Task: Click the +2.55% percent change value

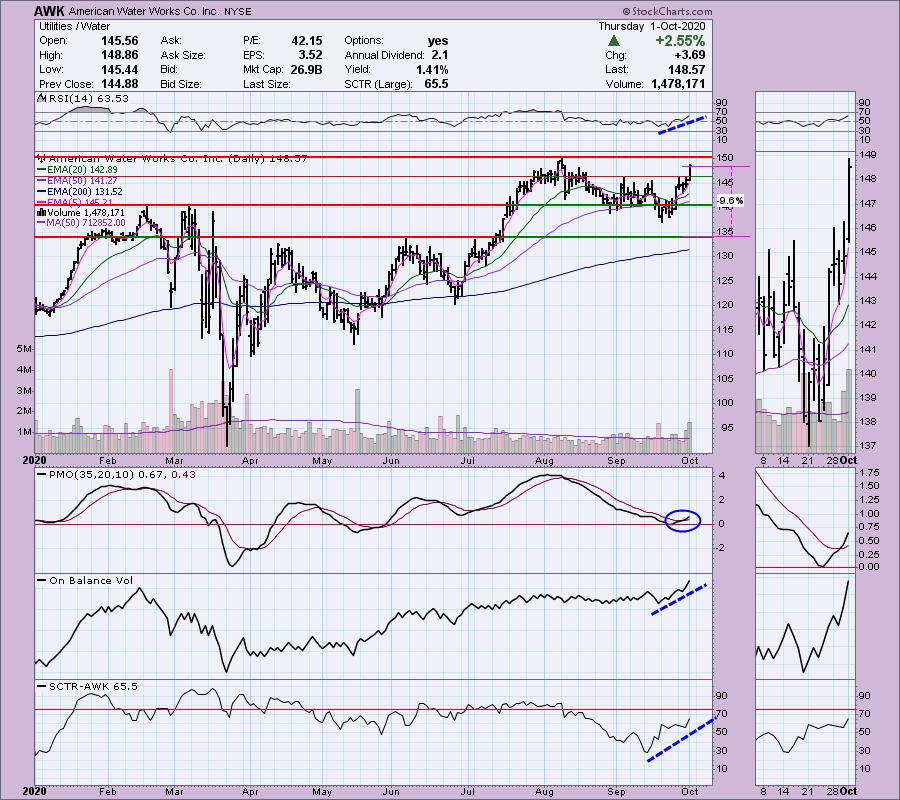Action: click(x=680, y=41)
